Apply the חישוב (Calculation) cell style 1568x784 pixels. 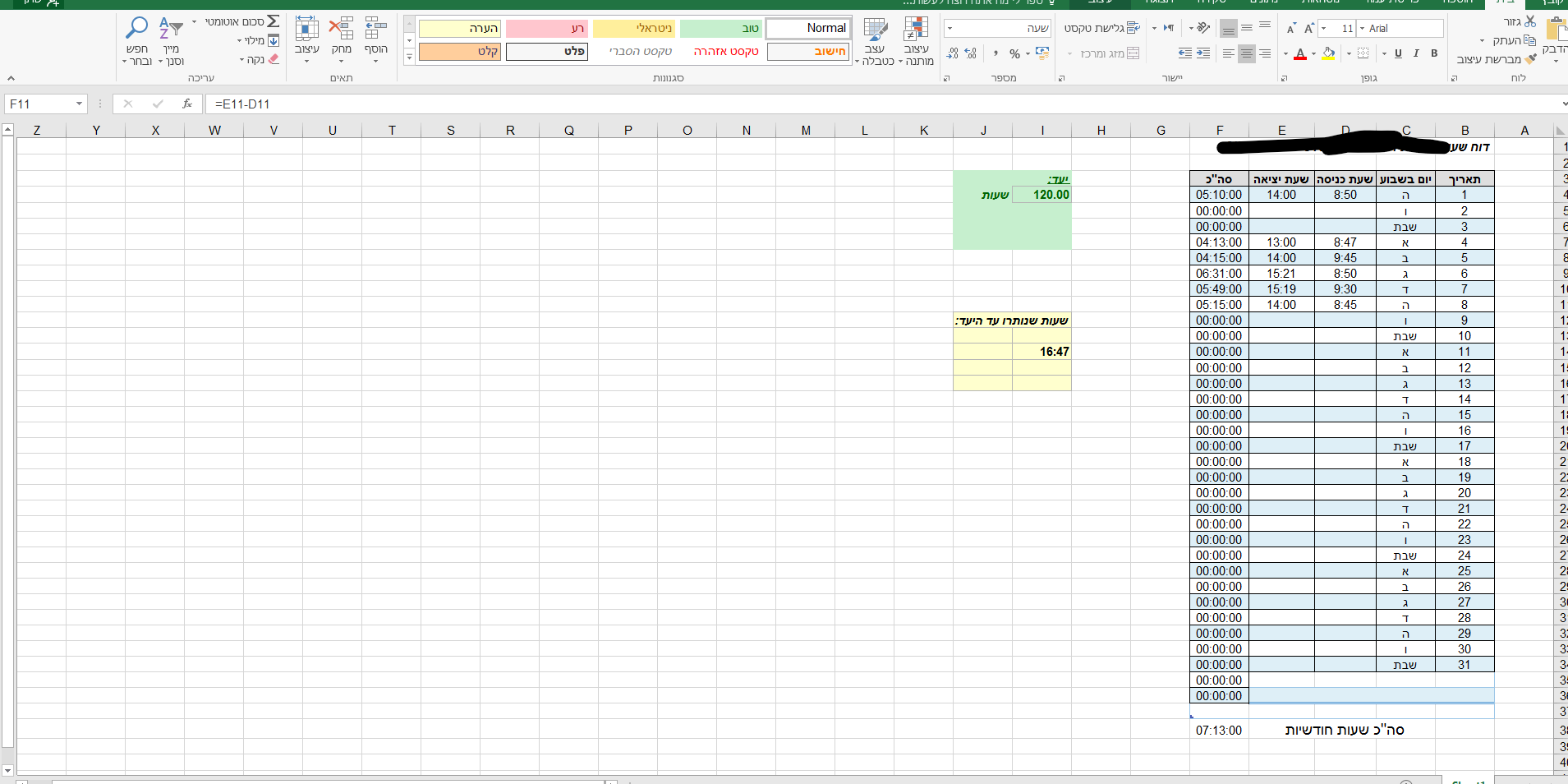click(808, 52)
